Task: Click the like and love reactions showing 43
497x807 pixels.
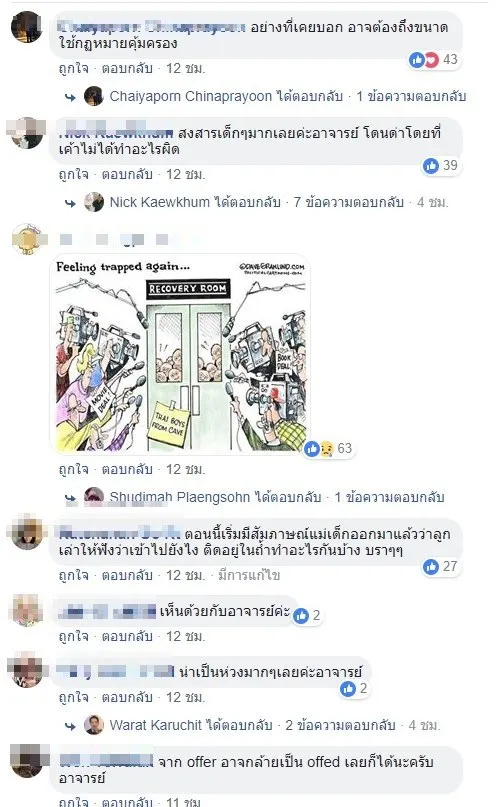Action: 433,60
